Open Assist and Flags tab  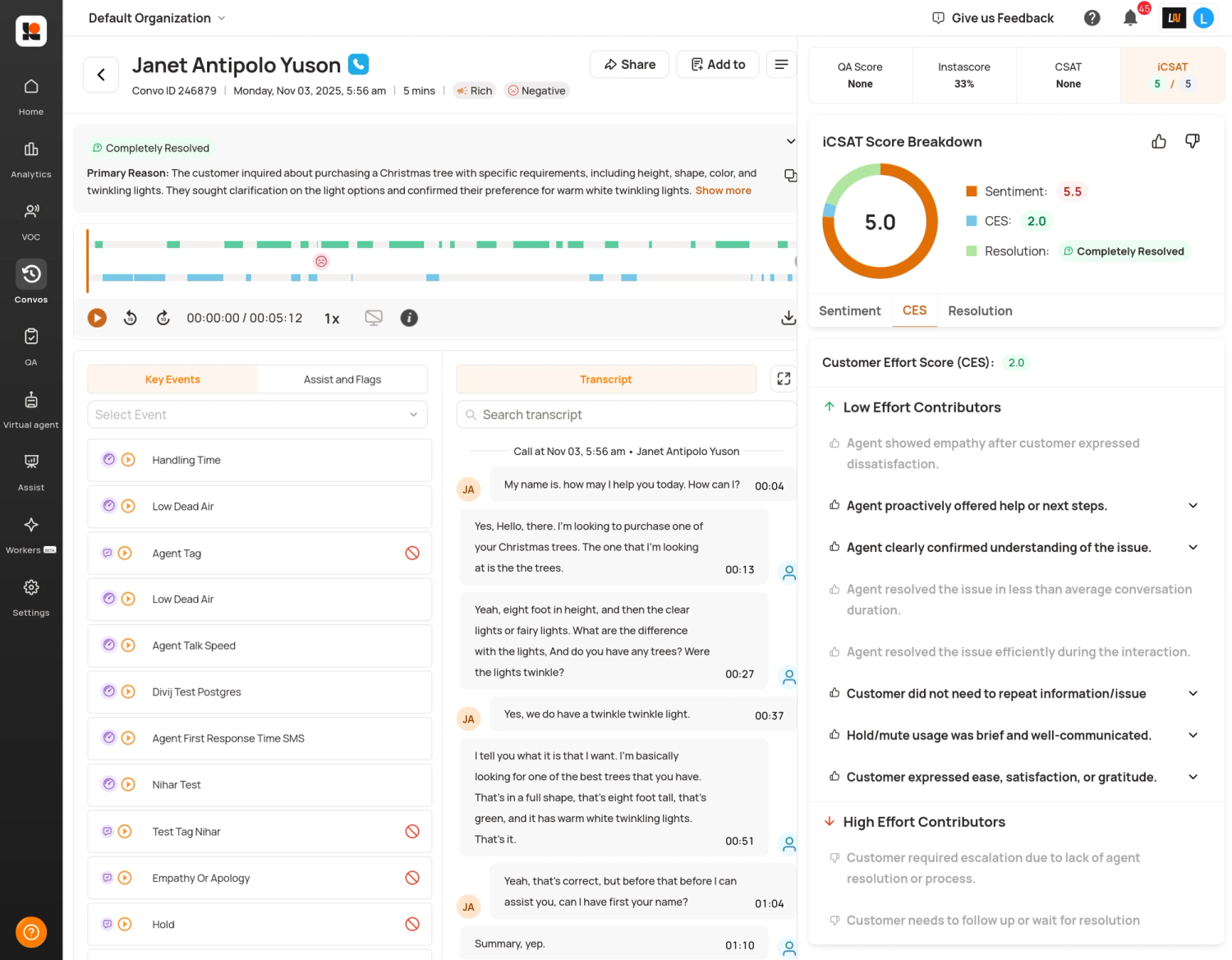342,379
